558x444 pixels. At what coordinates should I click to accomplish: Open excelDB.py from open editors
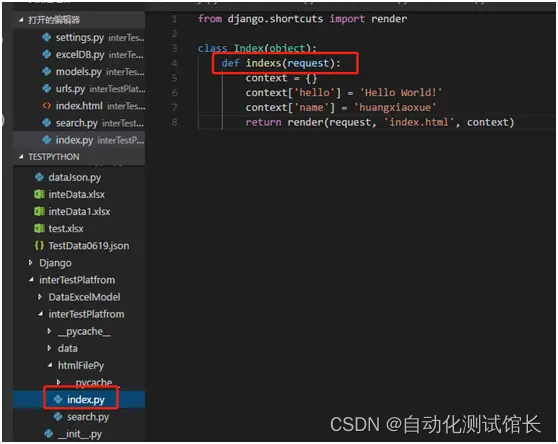point(79,54)
